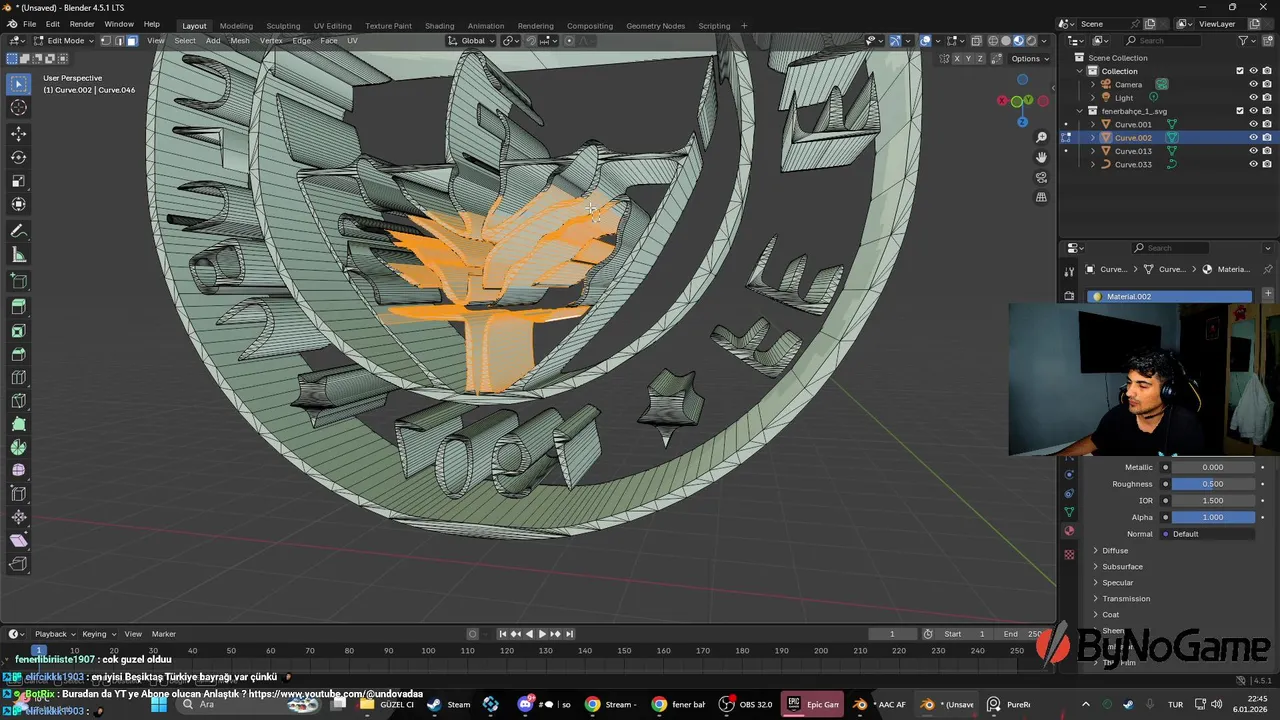The width and height of the screenshot is (1280, 720).
Task: Toggle camera view icon in viewport
Action: tap(1041, 177)
